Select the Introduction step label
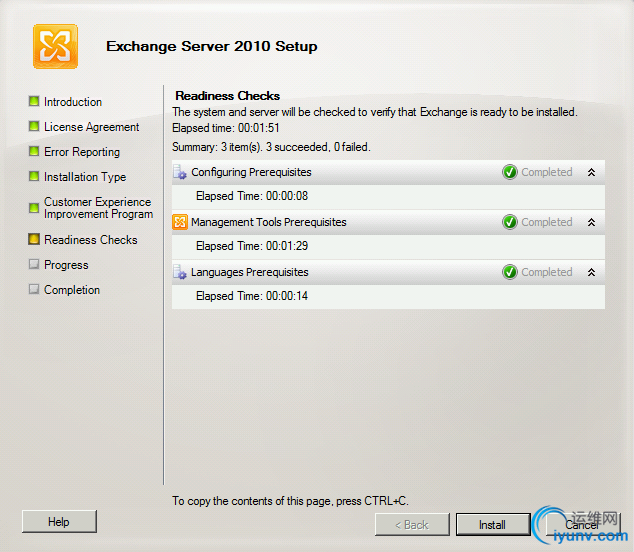The image size is (634, 552). 73,102
